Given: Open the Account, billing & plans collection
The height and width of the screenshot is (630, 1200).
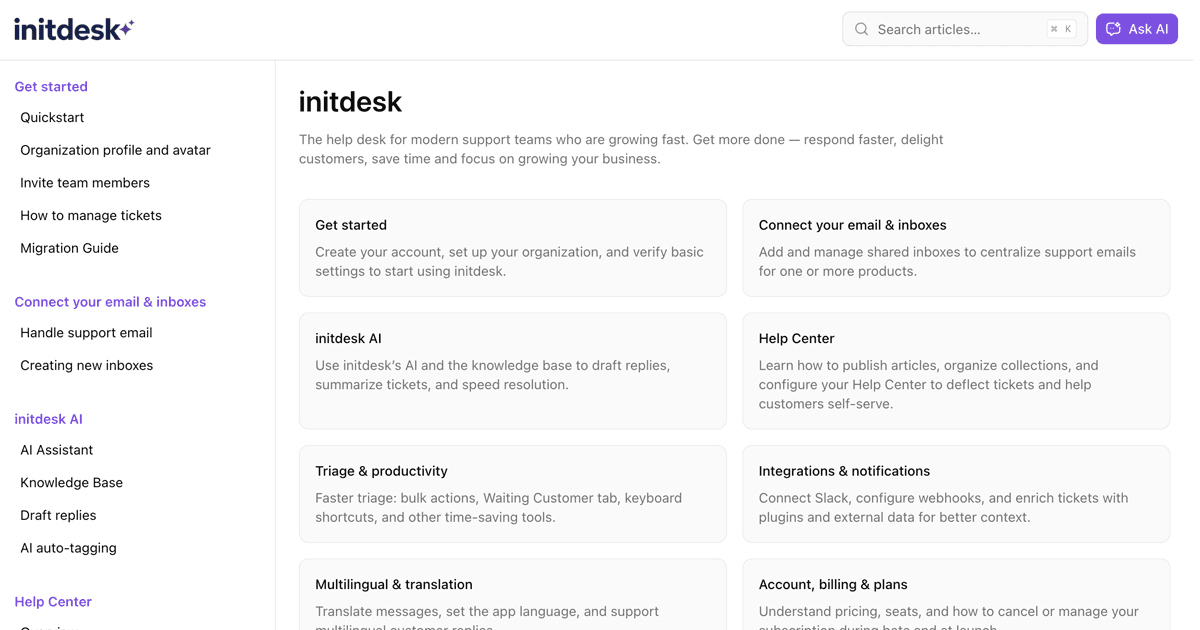Looking at the screenshot, I should coord(956,597).
